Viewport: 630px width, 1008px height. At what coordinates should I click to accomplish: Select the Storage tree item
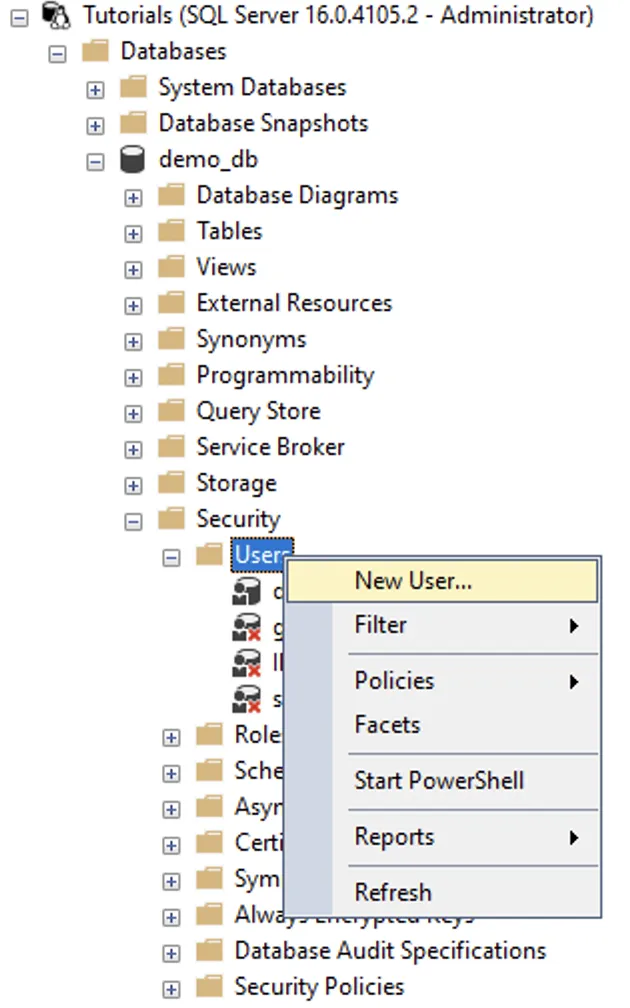point(236,483)
